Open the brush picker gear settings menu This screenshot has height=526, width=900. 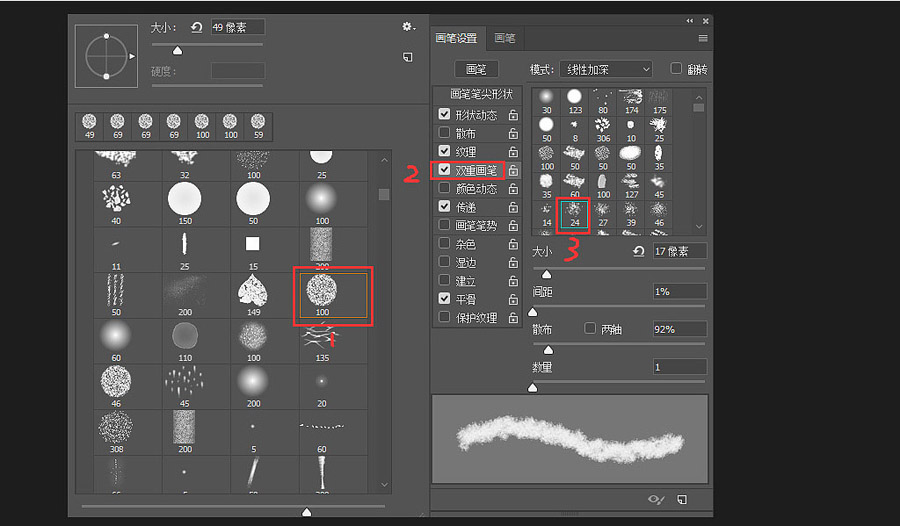[x=408, y=27]
